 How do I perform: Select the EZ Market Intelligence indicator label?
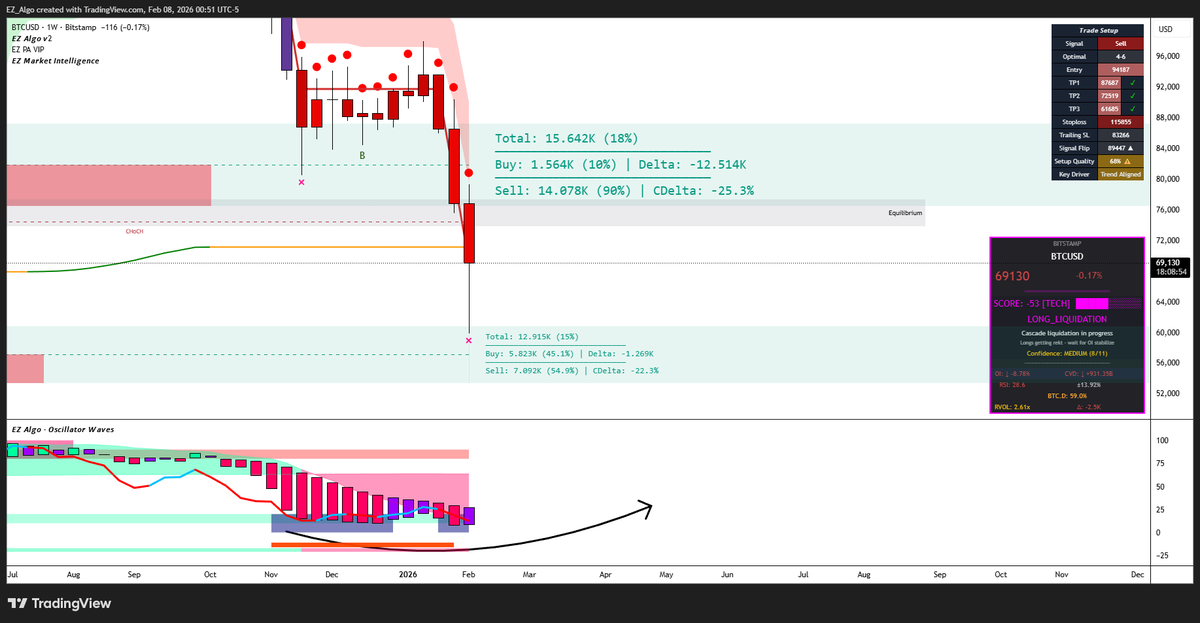(x=54, y=61)
